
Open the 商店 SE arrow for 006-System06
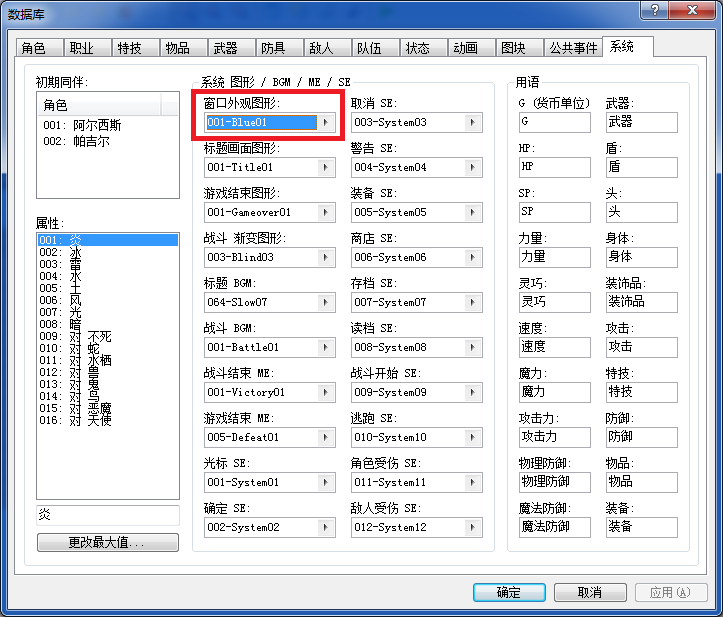[x=473, y=257]
